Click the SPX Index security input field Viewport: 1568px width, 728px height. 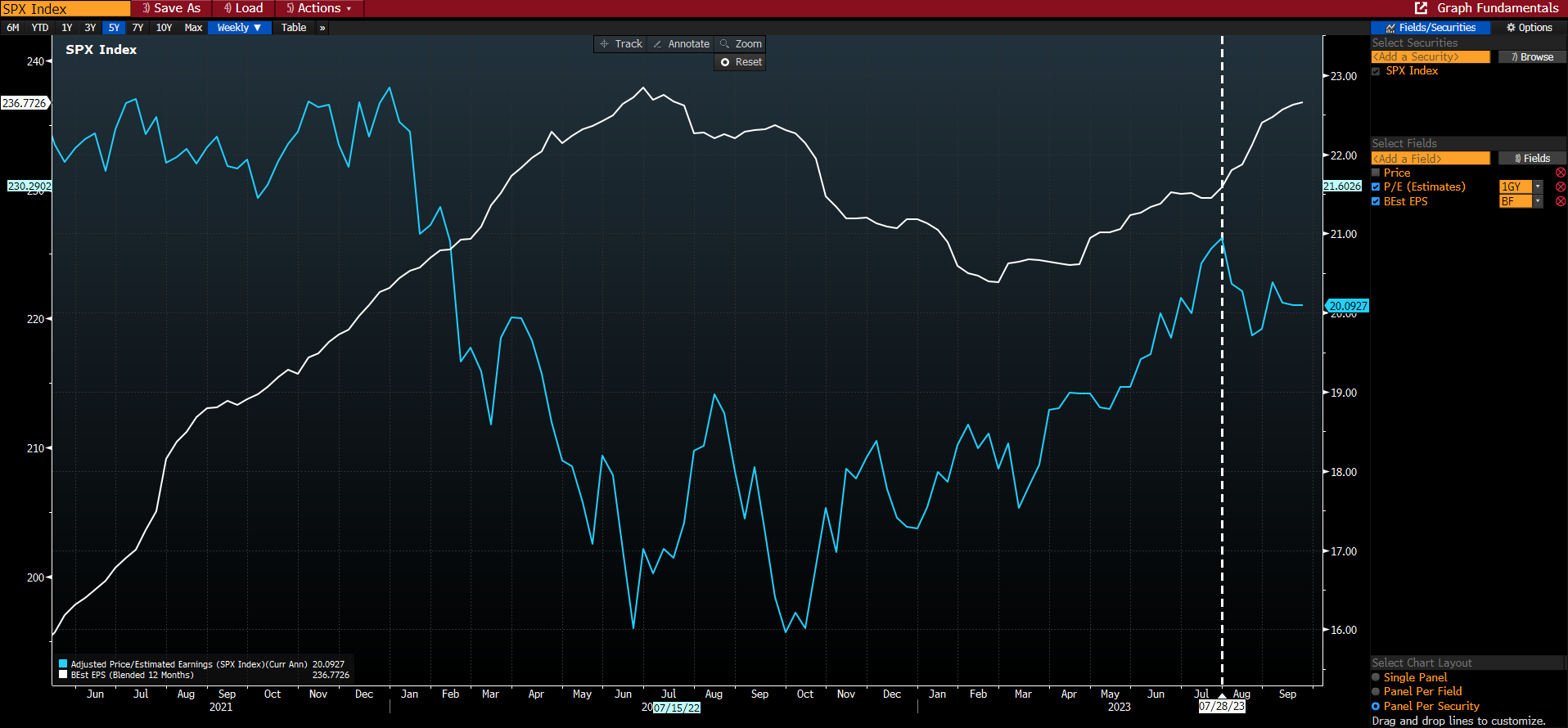coord(65,9)
